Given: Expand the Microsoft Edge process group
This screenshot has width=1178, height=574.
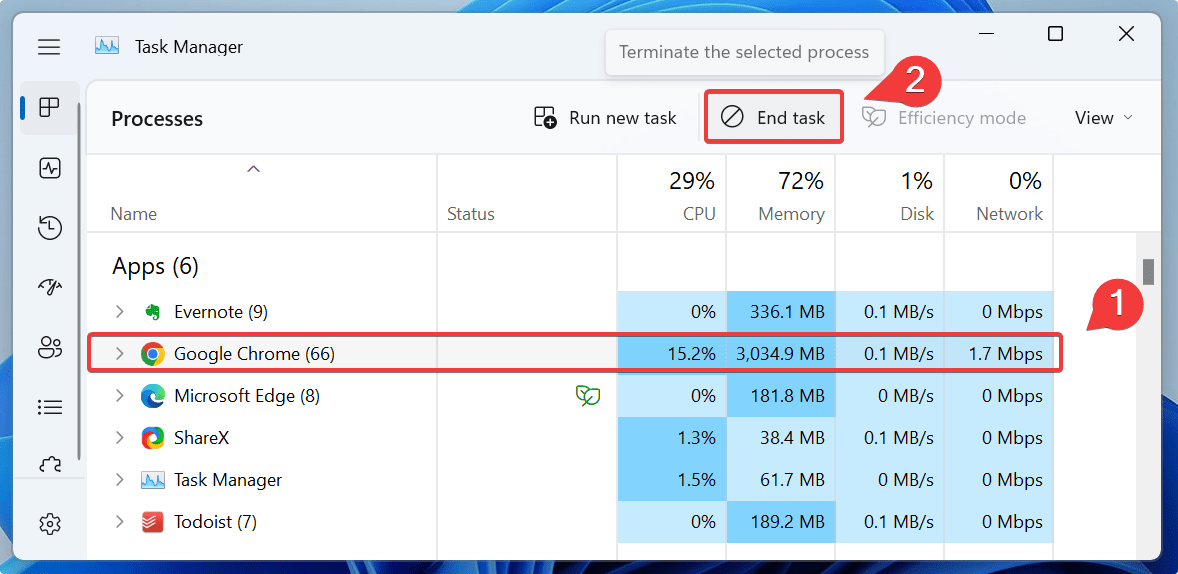Looking at the screenshot, I should (x=119, y=396).
